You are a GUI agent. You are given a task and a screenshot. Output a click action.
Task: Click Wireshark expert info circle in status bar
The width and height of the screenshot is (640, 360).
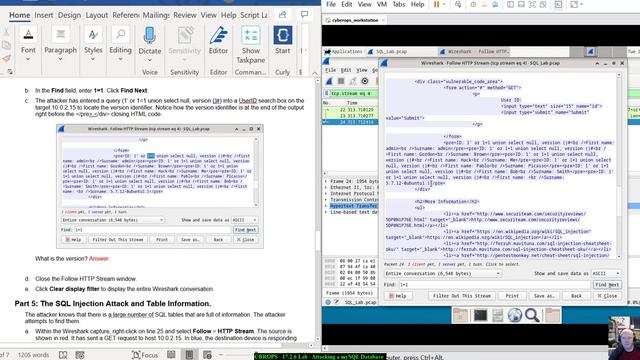328,302
